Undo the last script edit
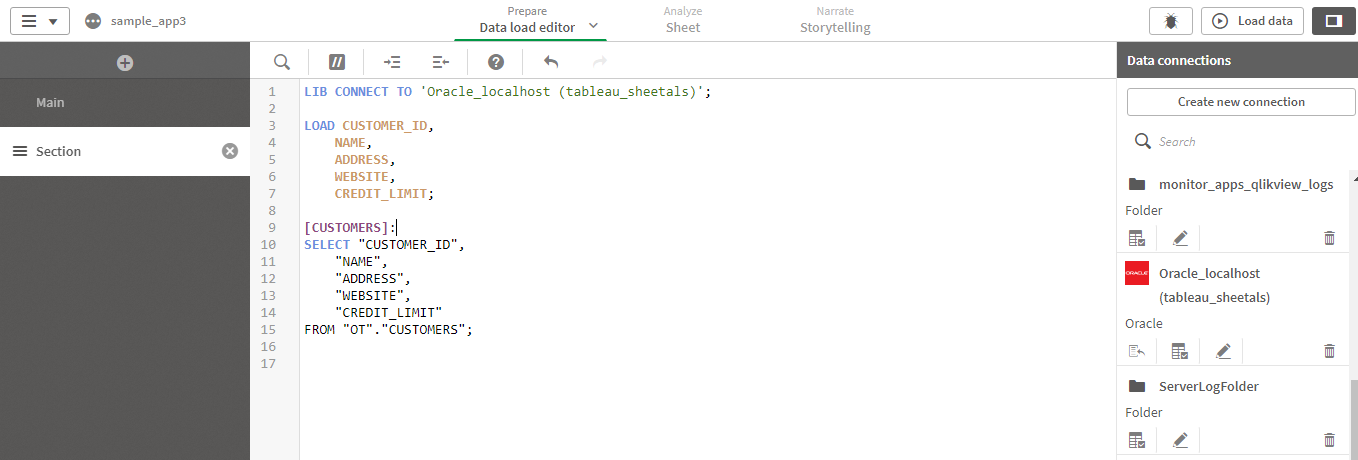The image size is (1358, 460). point(551,62)
